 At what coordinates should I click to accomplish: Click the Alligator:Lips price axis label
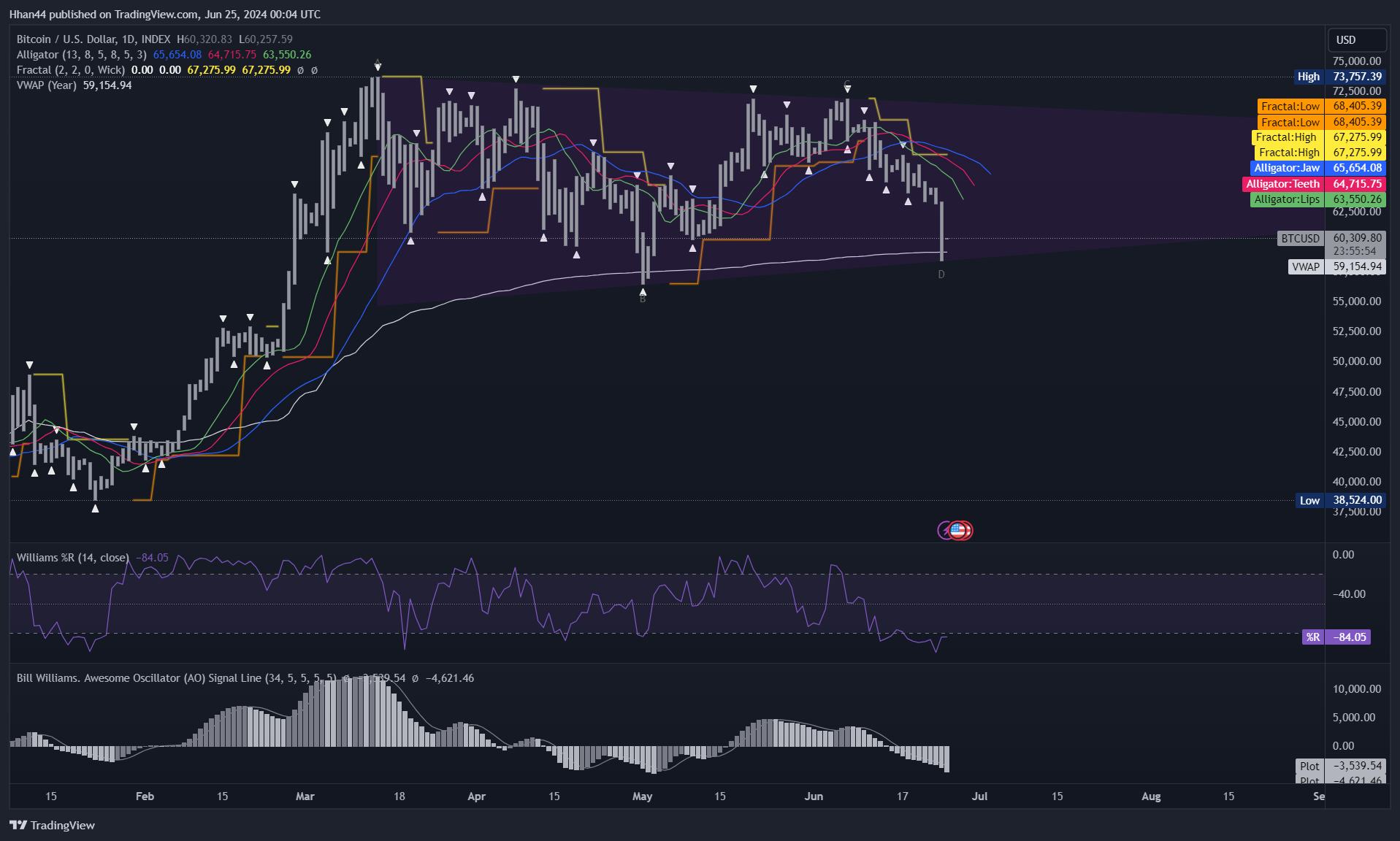(1318, 199)
